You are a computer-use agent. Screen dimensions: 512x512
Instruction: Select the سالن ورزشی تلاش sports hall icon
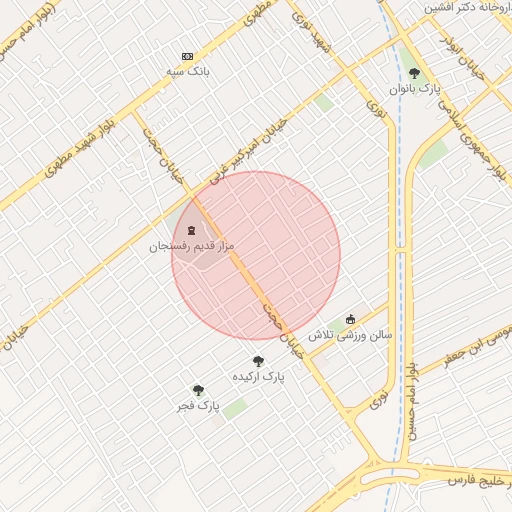point(350,319)
